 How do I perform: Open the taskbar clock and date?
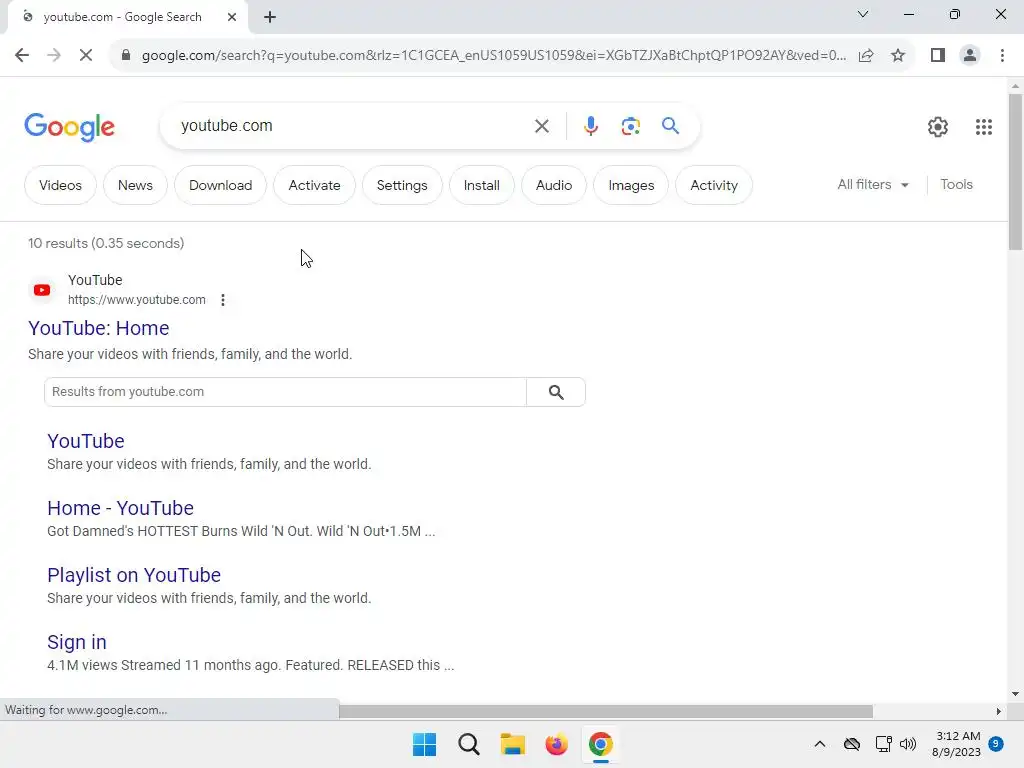tap(956, 744)
